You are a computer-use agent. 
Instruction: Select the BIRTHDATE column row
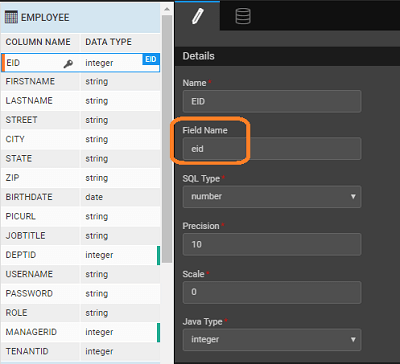(80, 197)
